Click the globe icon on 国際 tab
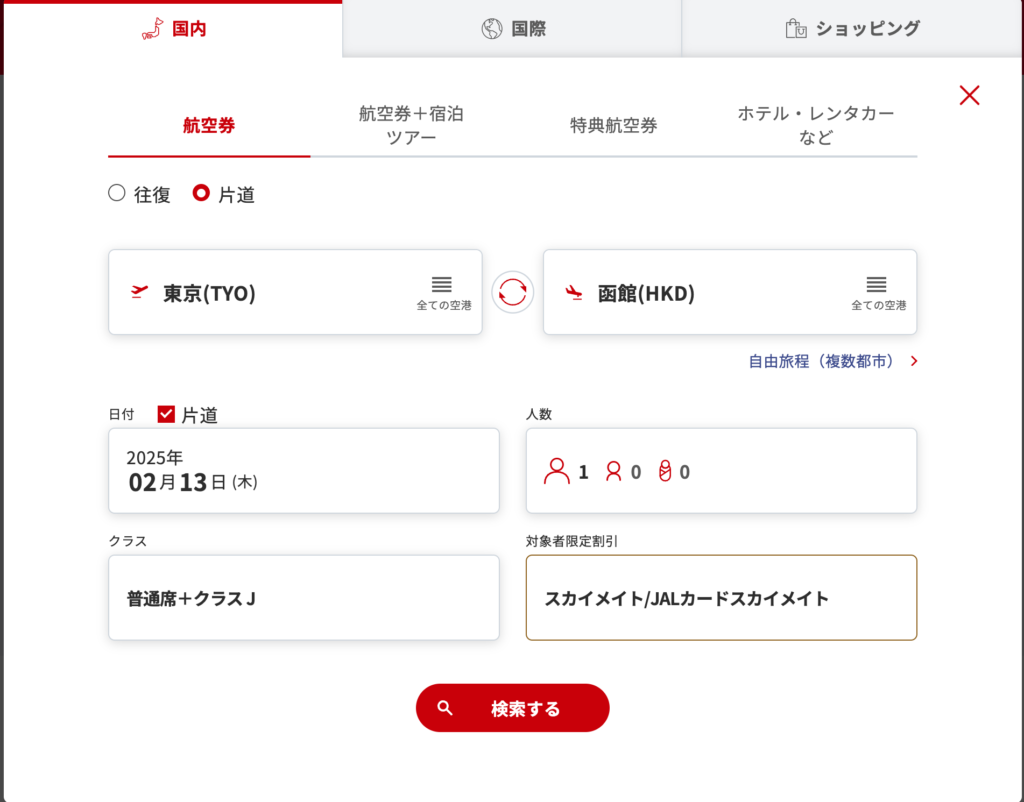 (492, 29)
